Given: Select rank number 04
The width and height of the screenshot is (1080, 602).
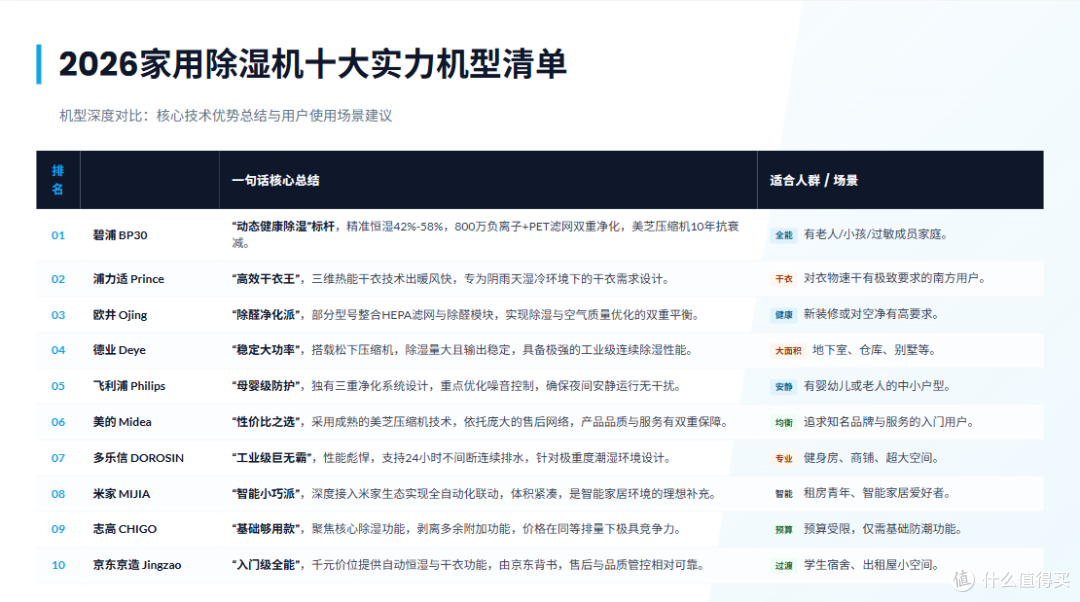Looking at the screenshot, I should click(58, 350).
